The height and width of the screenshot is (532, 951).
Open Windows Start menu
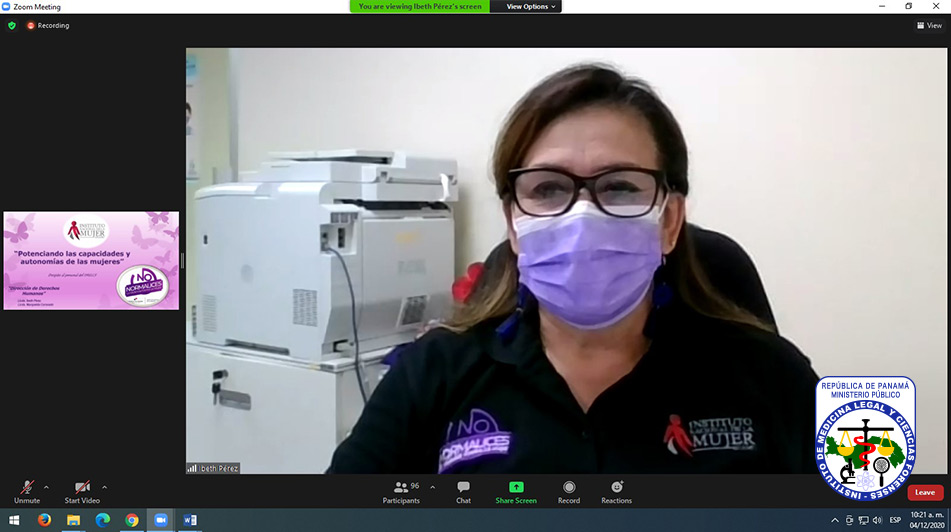(x=14, y=520)
